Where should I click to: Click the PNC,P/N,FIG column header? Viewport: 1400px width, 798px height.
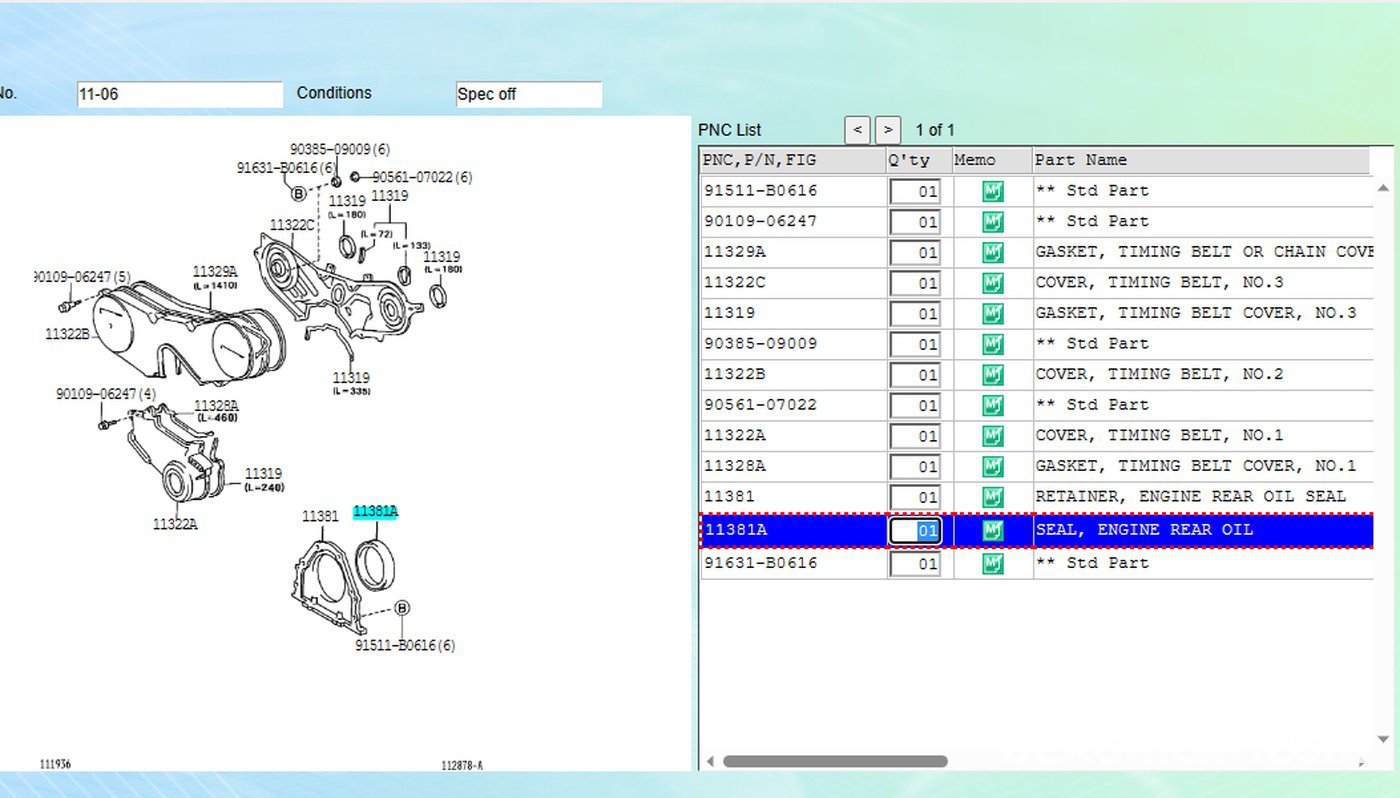[x=792, y=160]
